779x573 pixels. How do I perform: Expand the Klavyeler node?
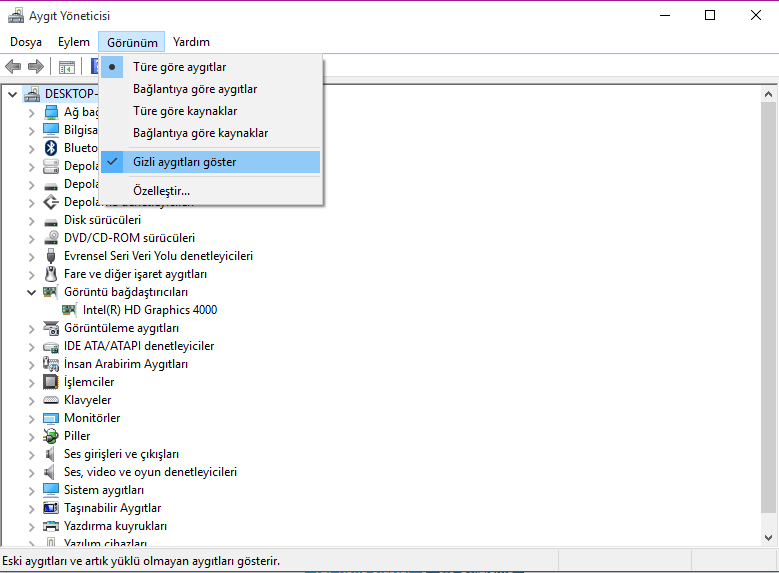pyautogui.click(x=32, y=401)
